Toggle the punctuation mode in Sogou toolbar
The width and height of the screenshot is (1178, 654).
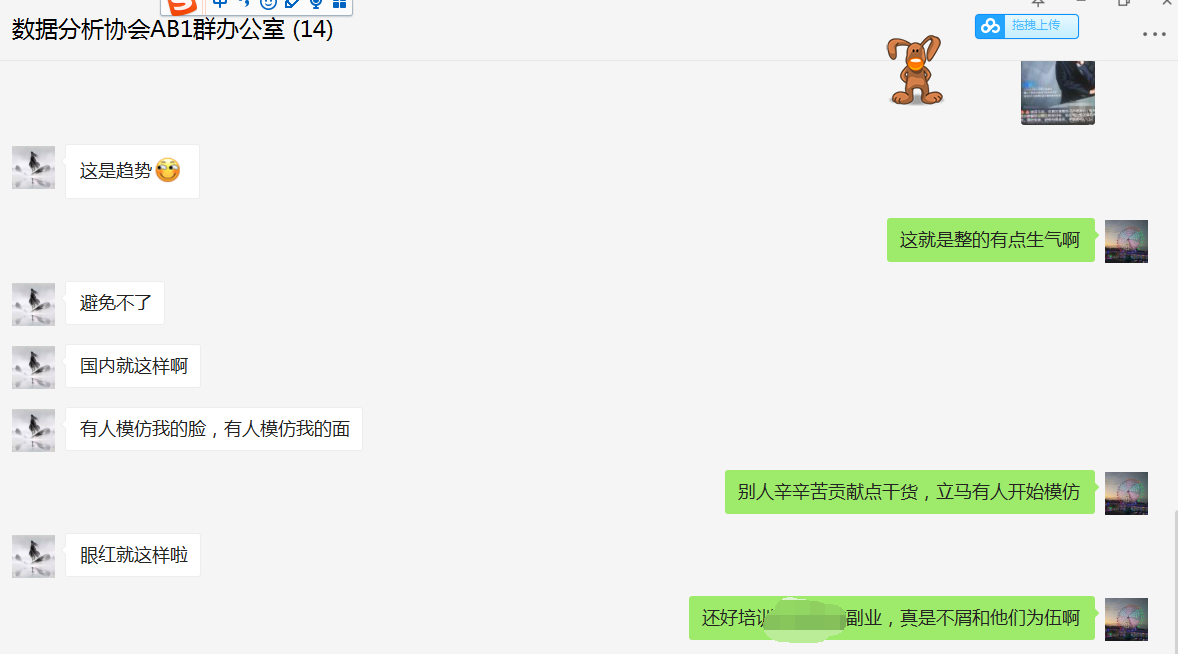[244, 5]
